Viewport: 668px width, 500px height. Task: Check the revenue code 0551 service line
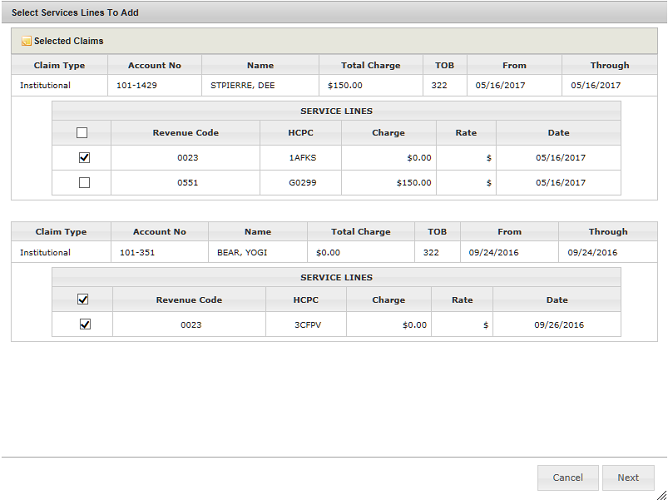(x=84, y=183)
